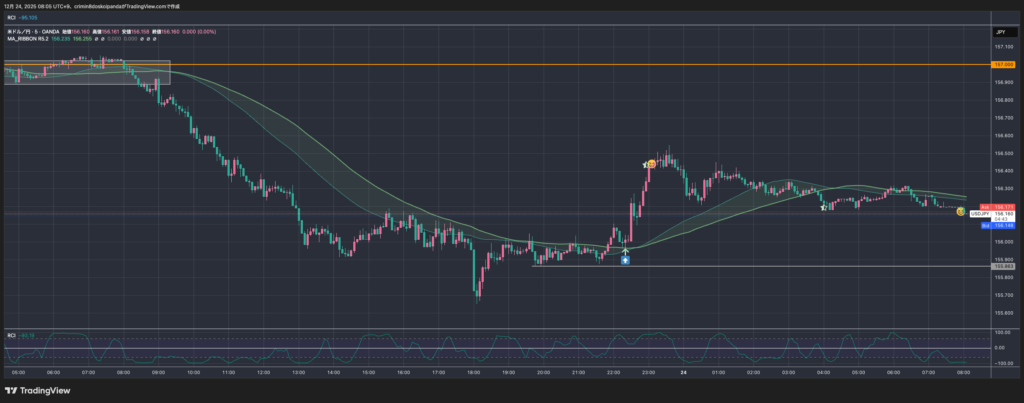
Task: Click the JPY currency label on price axis
Action: pyautogui.click(x=1000, y=33)
